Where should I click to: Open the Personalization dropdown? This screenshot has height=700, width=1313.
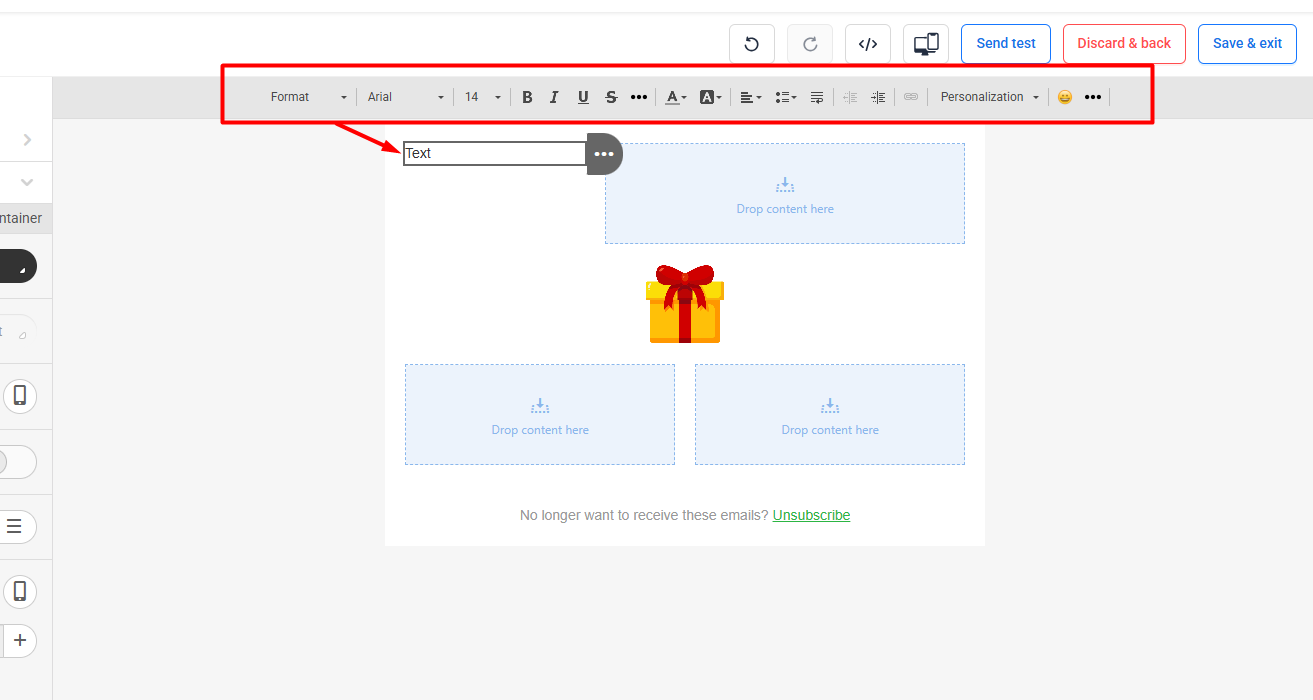[x=989, y=97]
